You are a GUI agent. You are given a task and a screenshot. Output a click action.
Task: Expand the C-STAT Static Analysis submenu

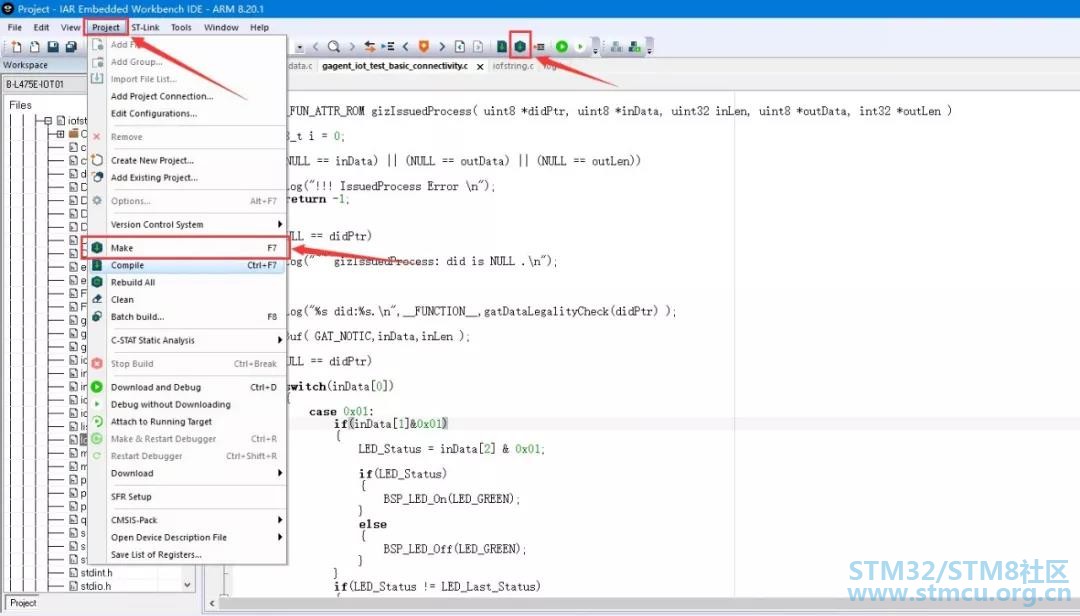point(187,340)
